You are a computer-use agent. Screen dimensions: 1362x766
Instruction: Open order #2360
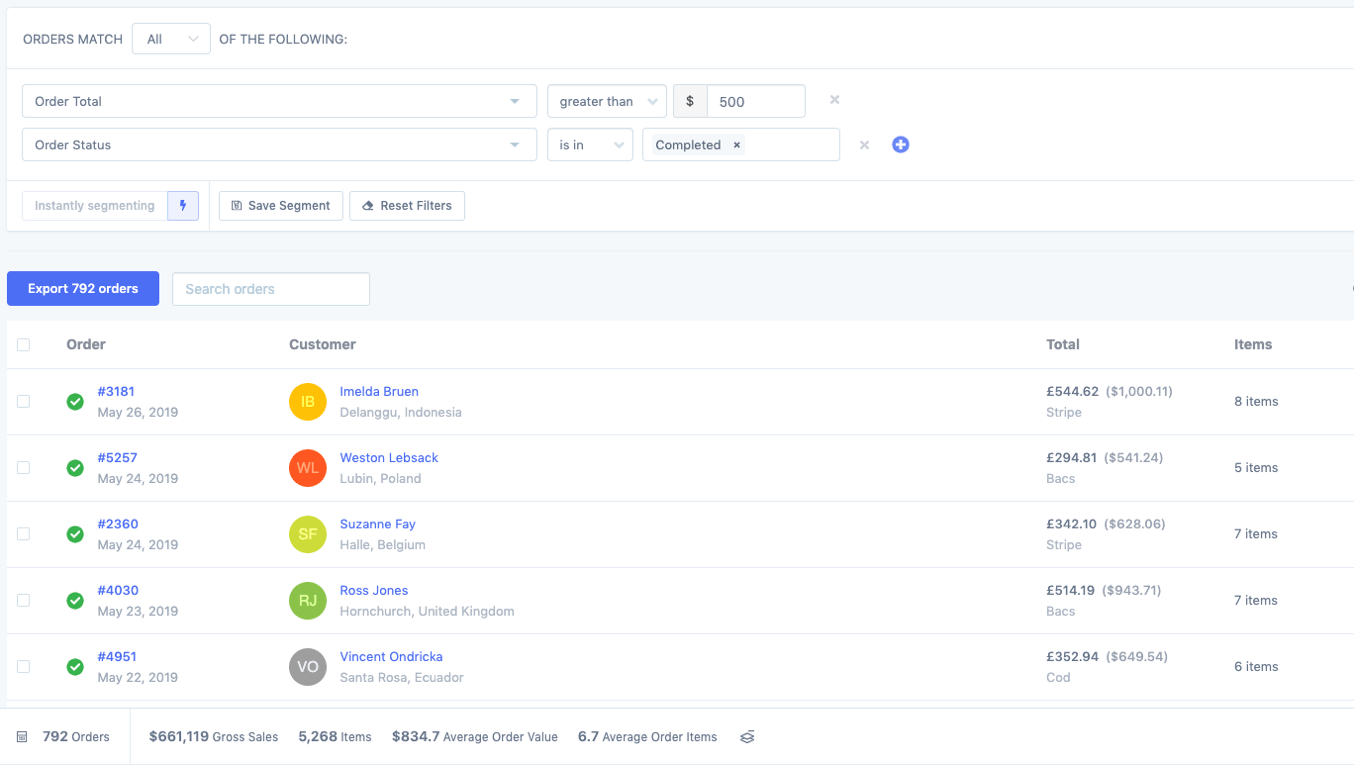117,523
